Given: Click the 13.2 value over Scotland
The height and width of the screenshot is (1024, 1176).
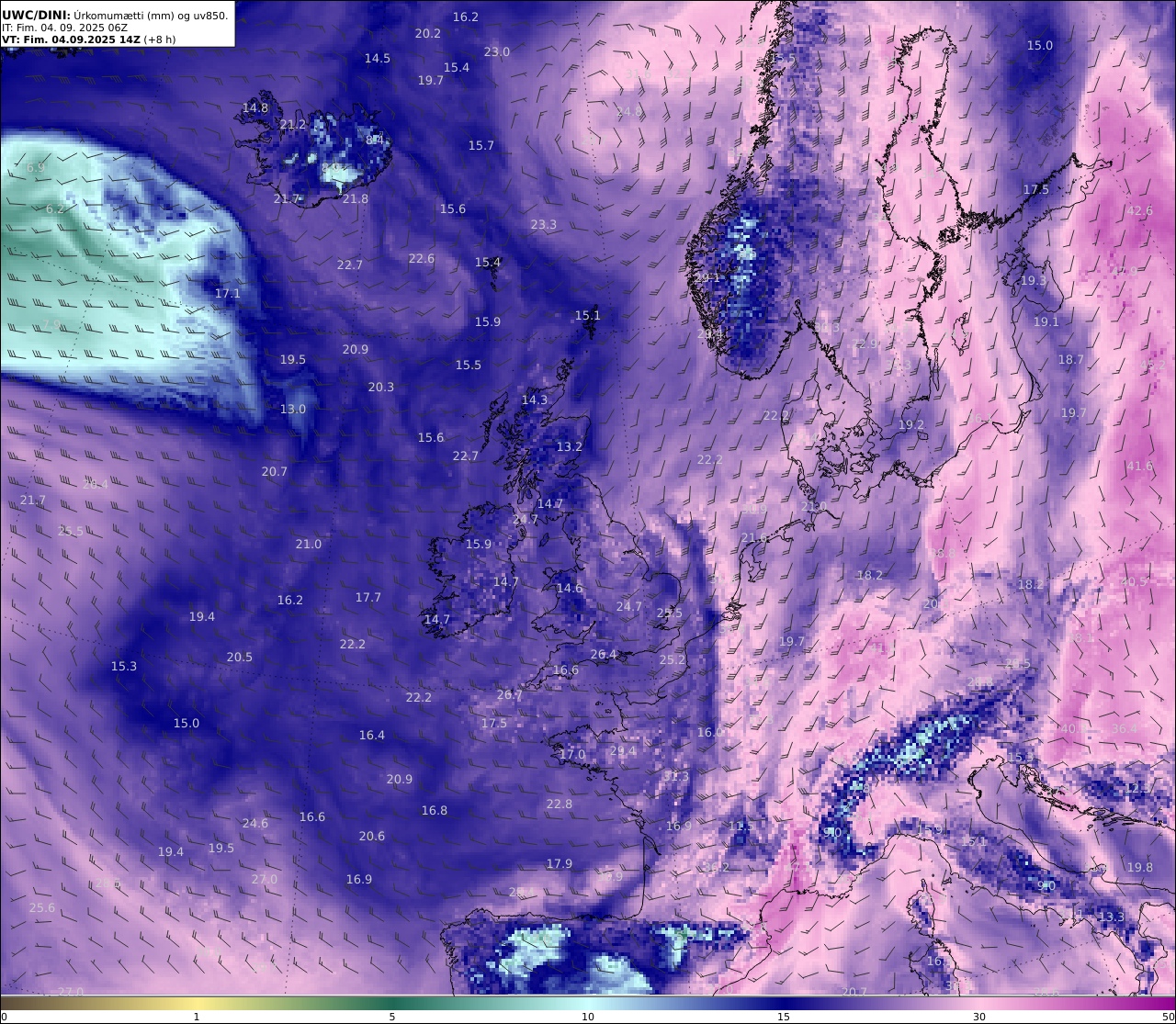Looking at the screenshot, I should [x=570, y=446].
